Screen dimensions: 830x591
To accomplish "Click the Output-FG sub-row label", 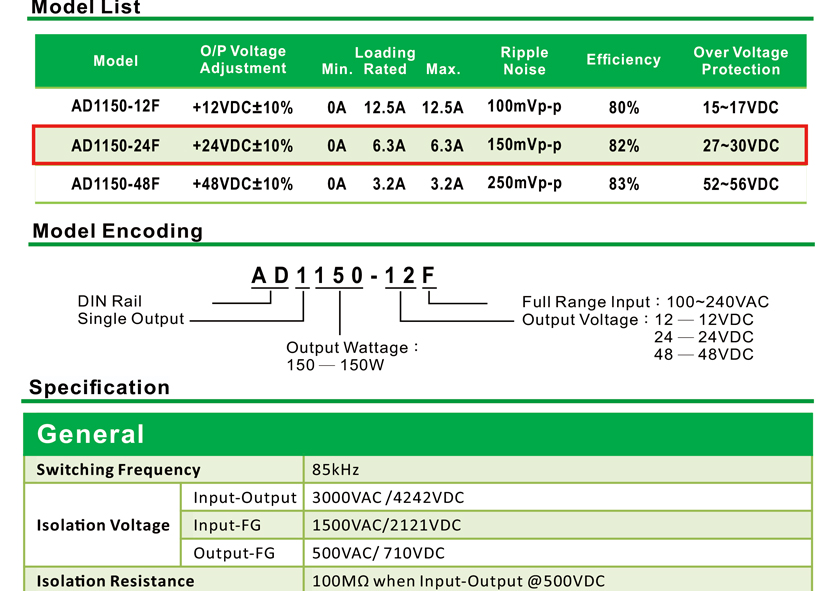I will [234, 553].
